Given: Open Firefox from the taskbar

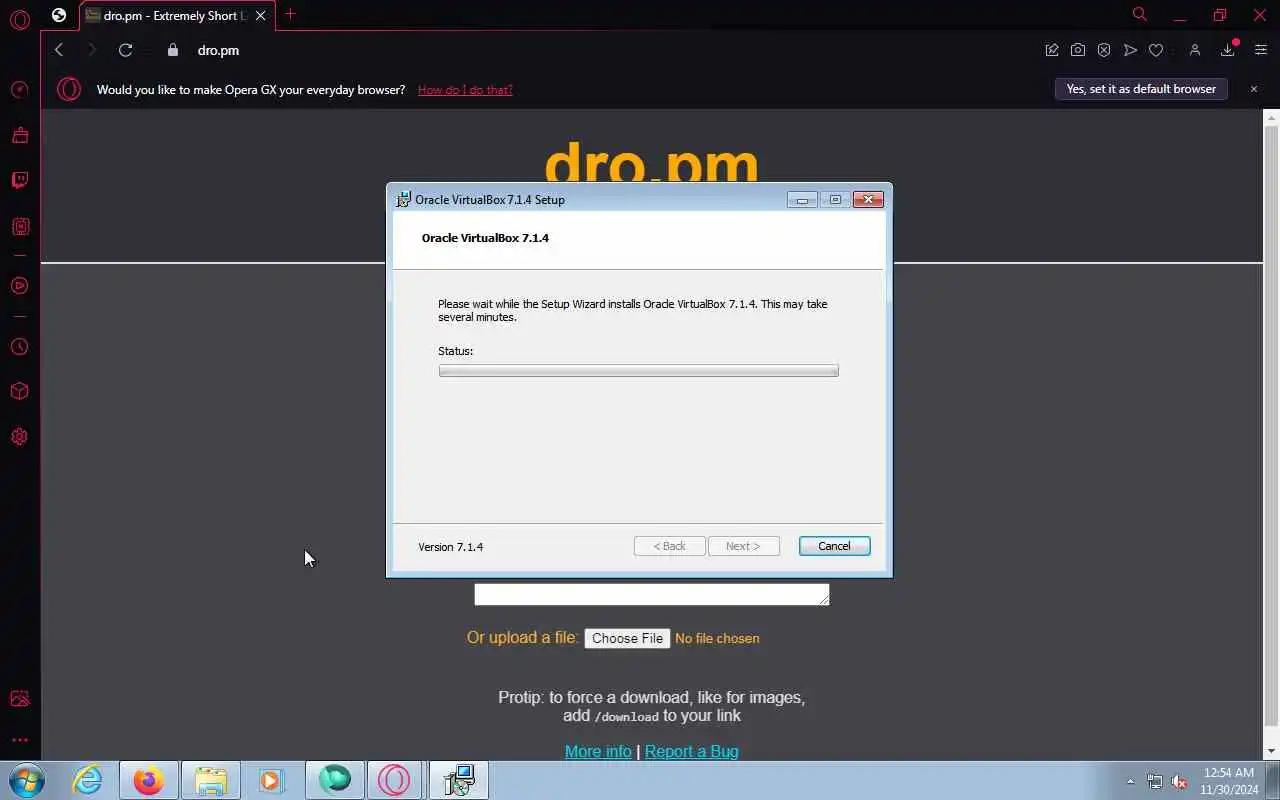Looking at the screenshot, I should [149, 780].
